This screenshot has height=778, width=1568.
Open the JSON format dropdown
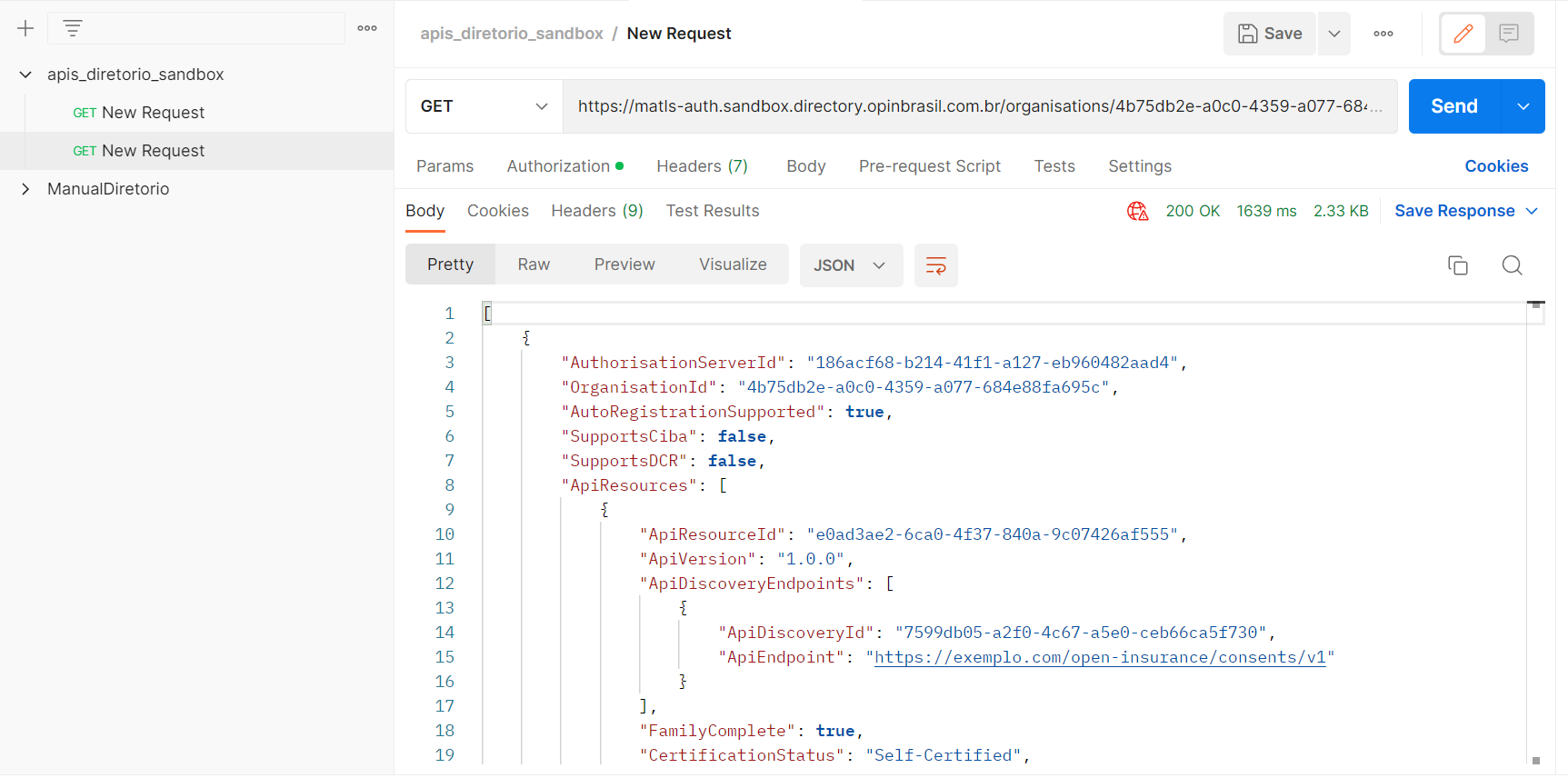point(851,265)
